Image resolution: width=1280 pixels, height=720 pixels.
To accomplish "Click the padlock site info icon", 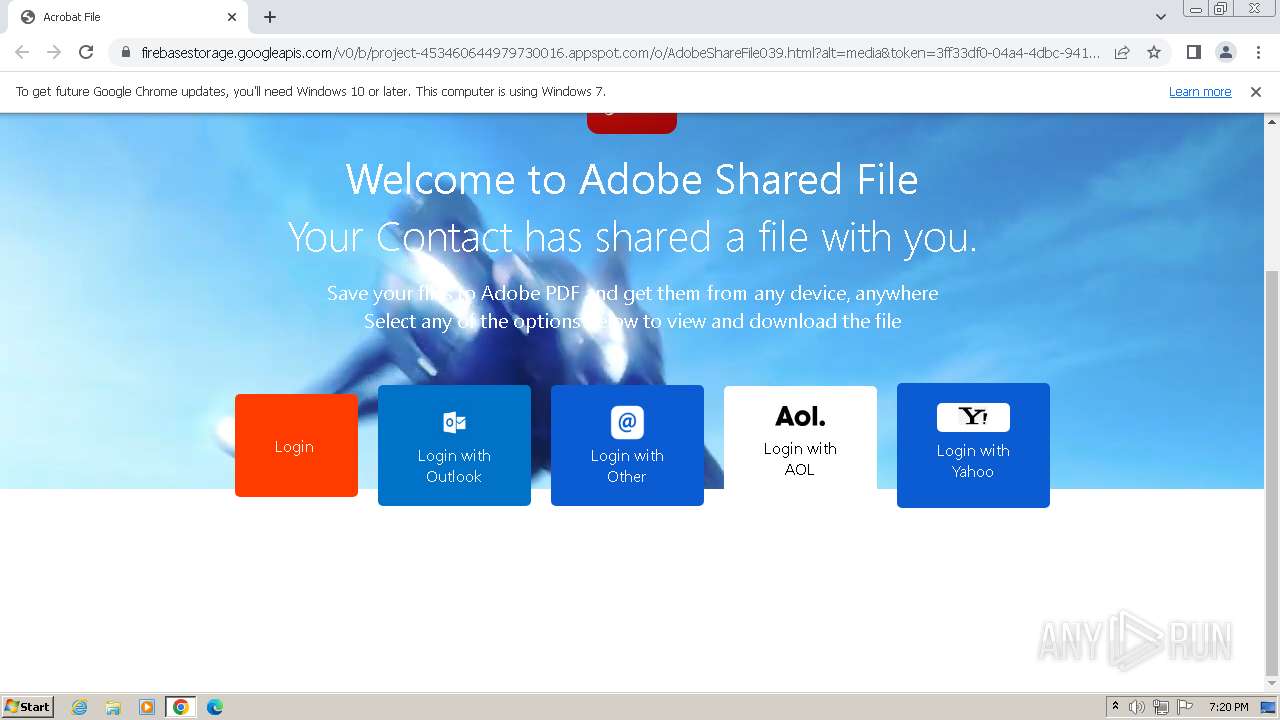I will coord(125,53).
